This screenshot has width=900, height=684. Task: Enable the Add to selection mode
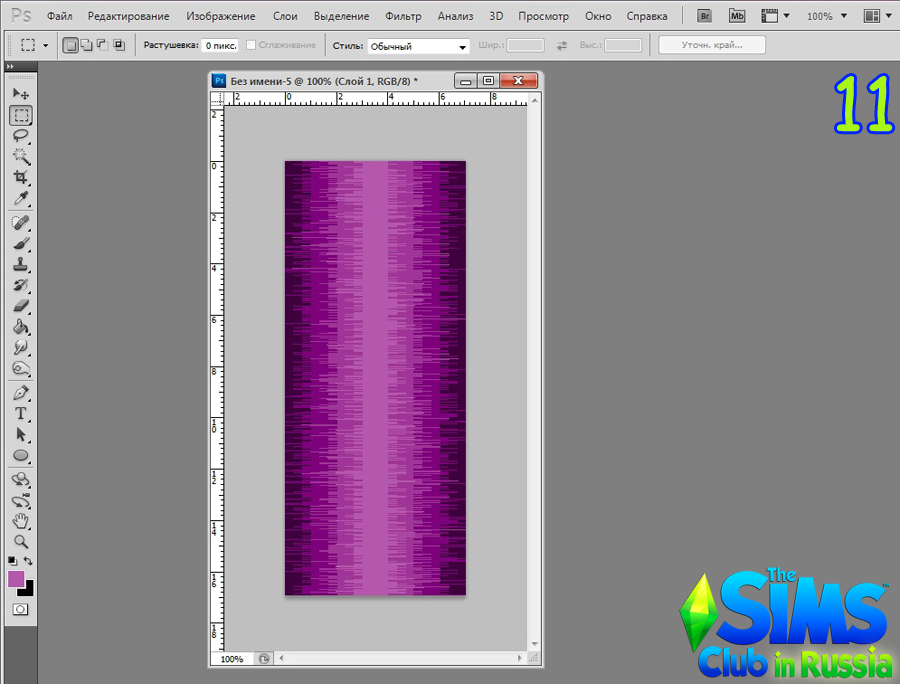point(86,45)
